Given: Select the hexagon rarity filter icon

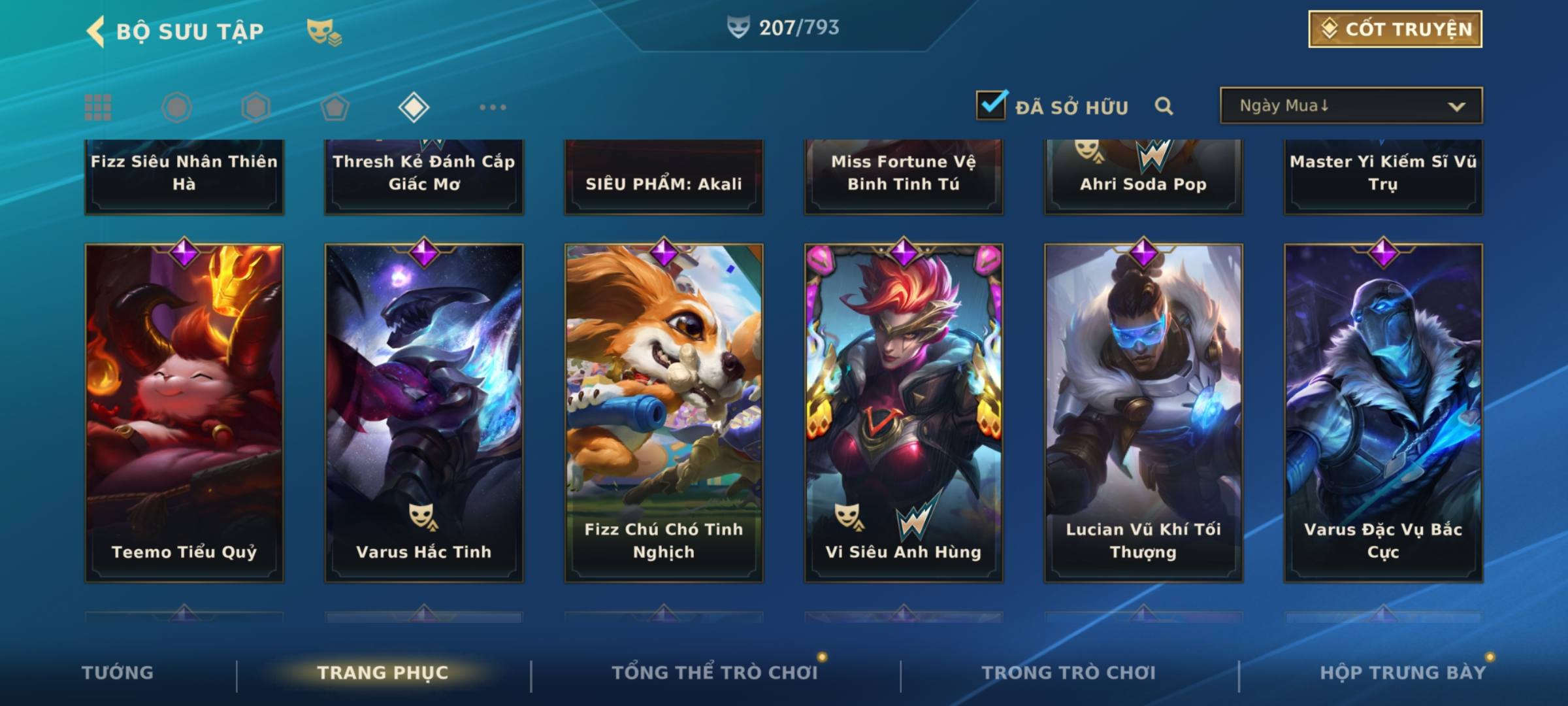Looking at the screenshot, I should pyautogui.click(x=255, y=107).
